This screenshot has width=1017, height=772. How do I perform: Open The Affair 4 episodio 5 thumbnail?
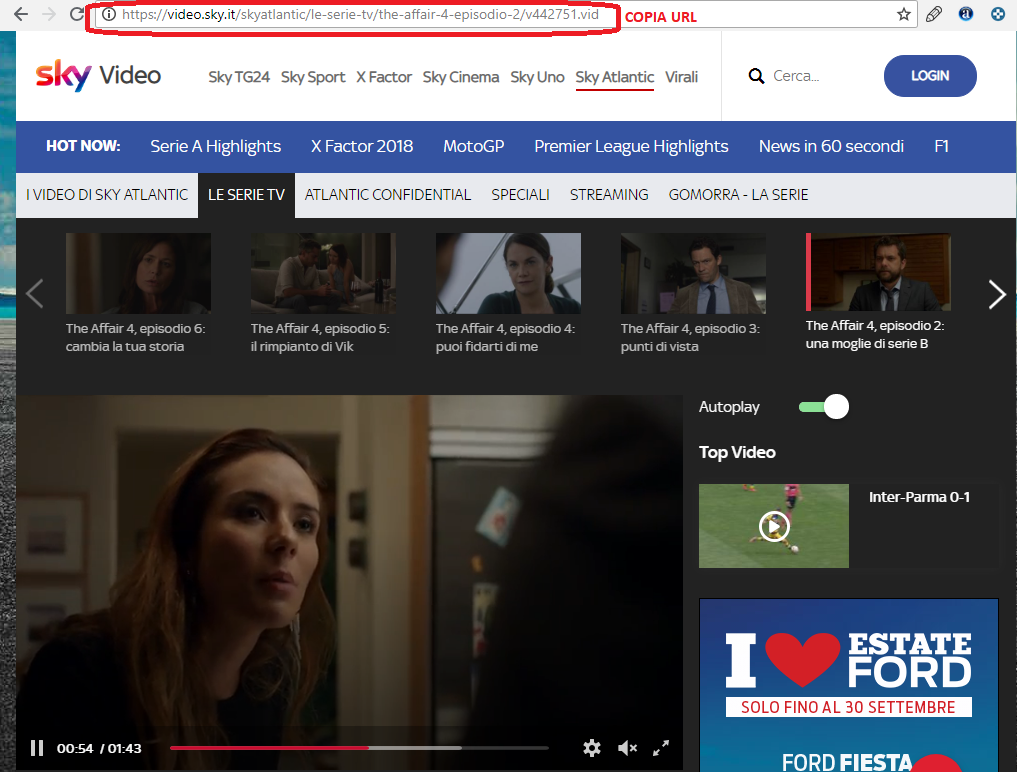(x=323, y=273)
